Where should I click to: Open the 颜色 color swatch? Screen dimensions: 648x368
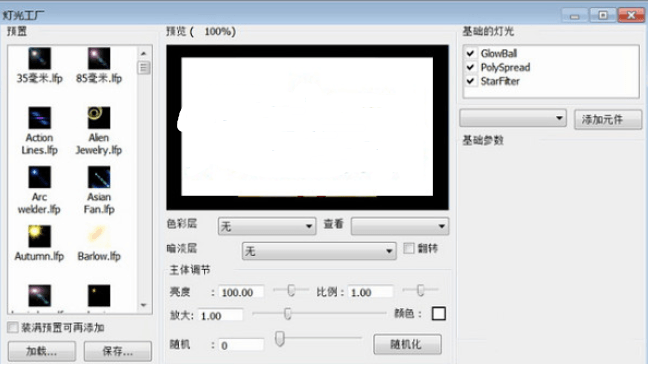(438, 313)
